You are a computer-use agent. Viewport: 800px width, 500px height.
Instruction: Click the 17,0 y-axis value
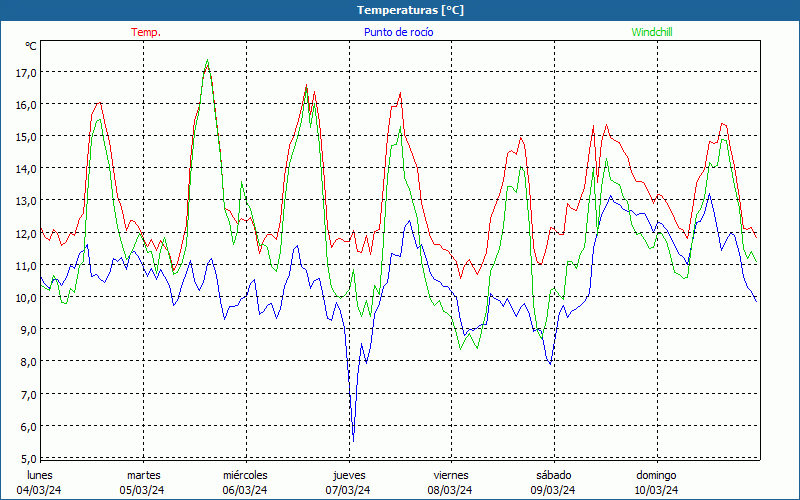[x=26, y=73]
